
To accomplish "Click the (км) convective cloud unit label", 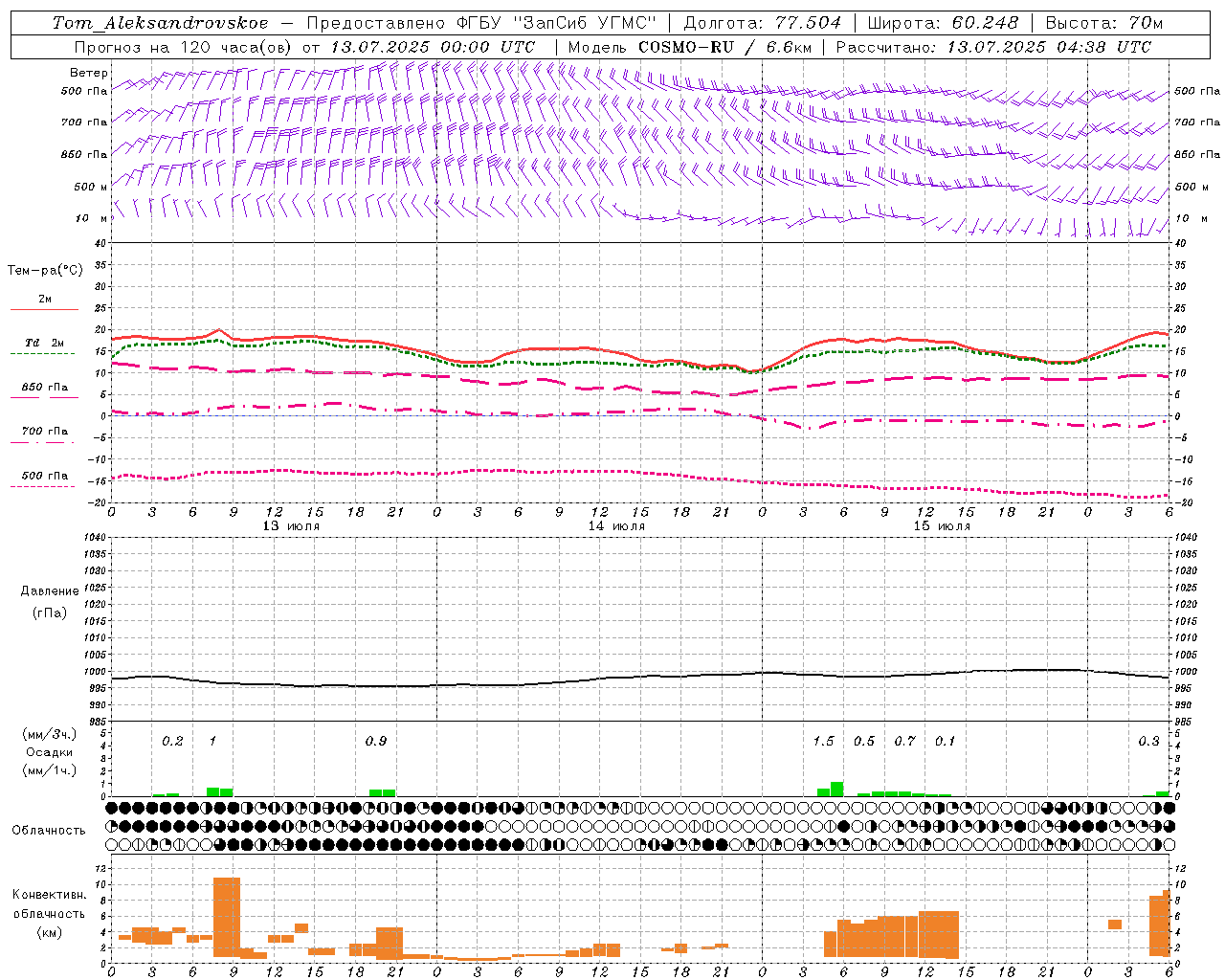I will point(49,931).
